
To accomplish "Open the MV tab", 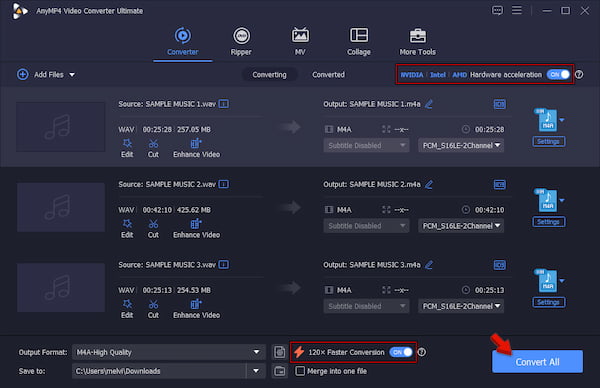I will click(300, 42).
